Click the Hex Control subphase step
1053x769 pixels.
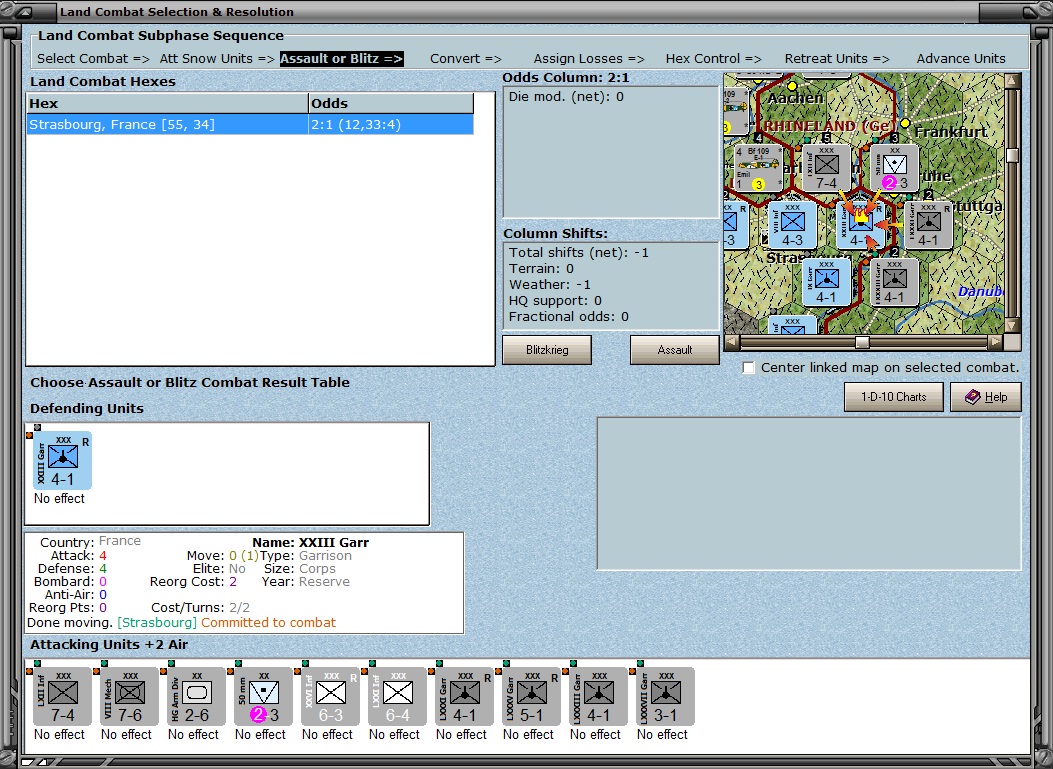(x=713, y=58)
